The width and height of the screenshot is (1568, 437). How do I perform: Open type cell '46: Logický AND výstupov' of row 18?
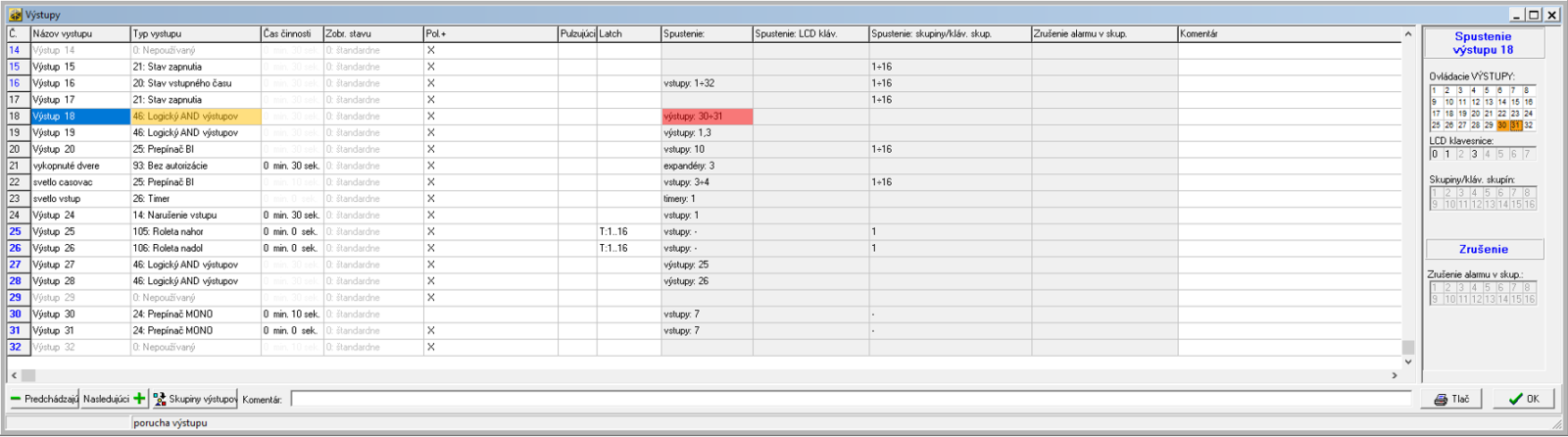[195, 117]
